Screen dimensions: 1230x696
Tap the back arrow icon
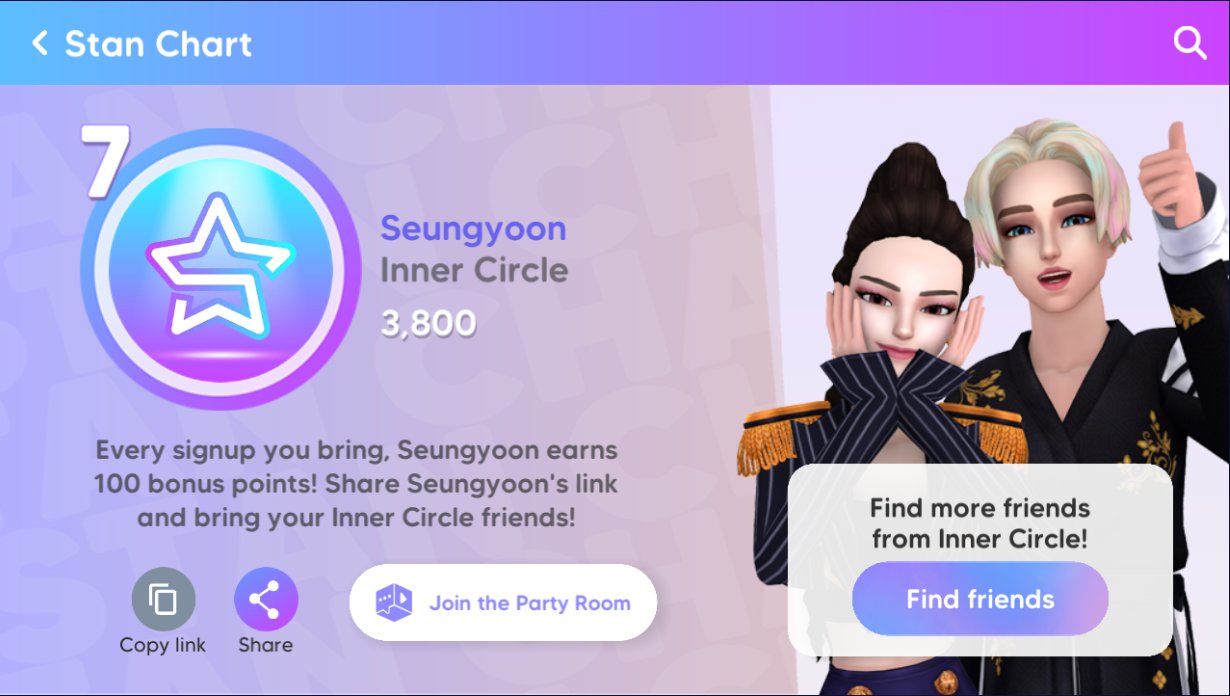coord(40,43)
